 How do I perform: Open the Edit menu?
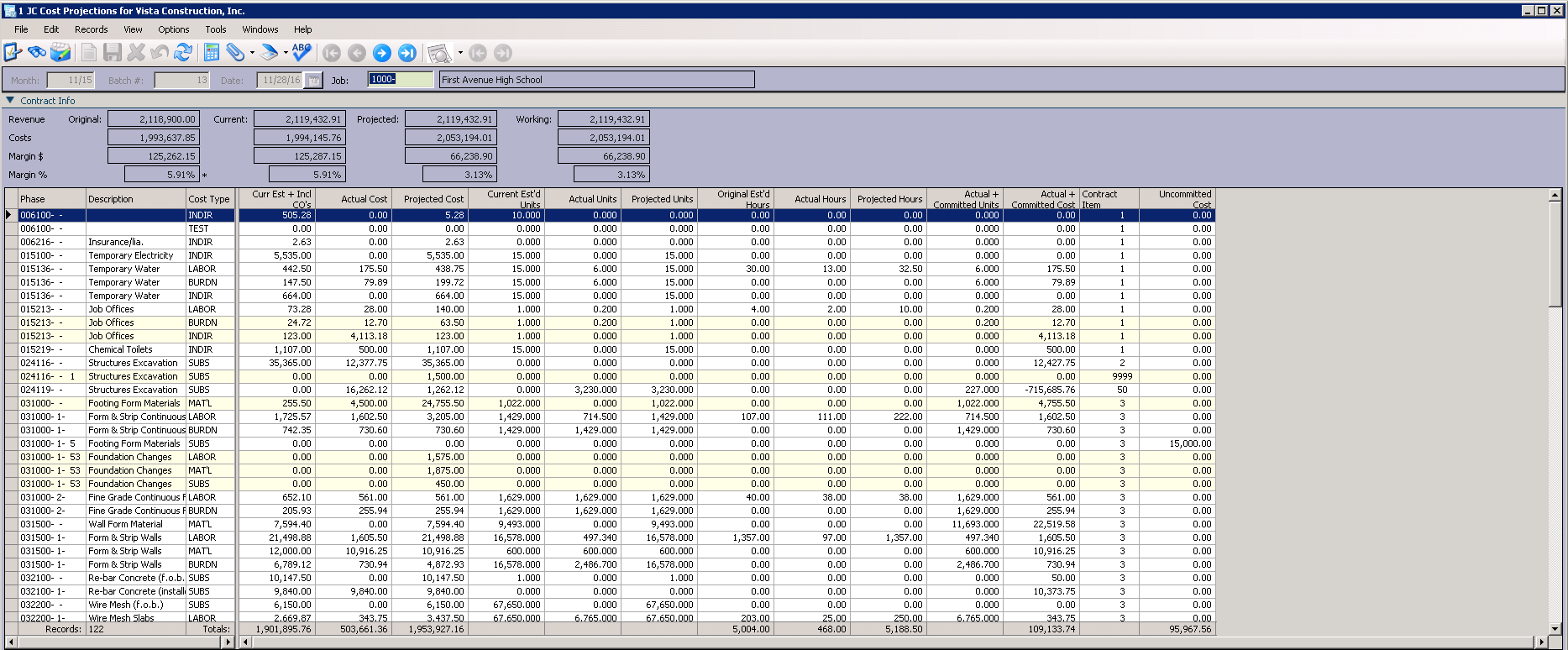coord(51,29)
